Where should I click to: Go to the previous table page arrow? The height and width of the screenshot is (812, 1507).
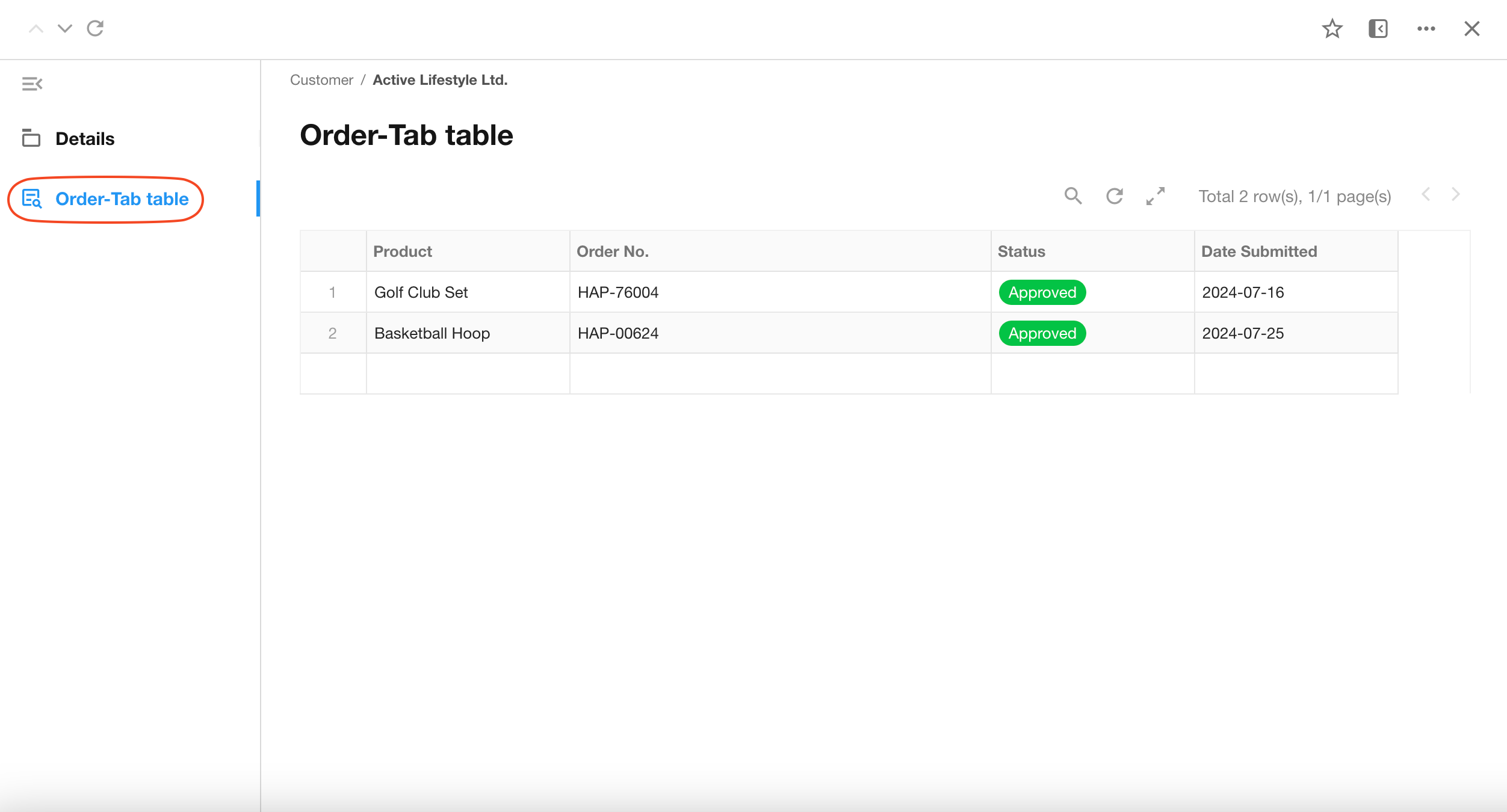point(1426,194)
